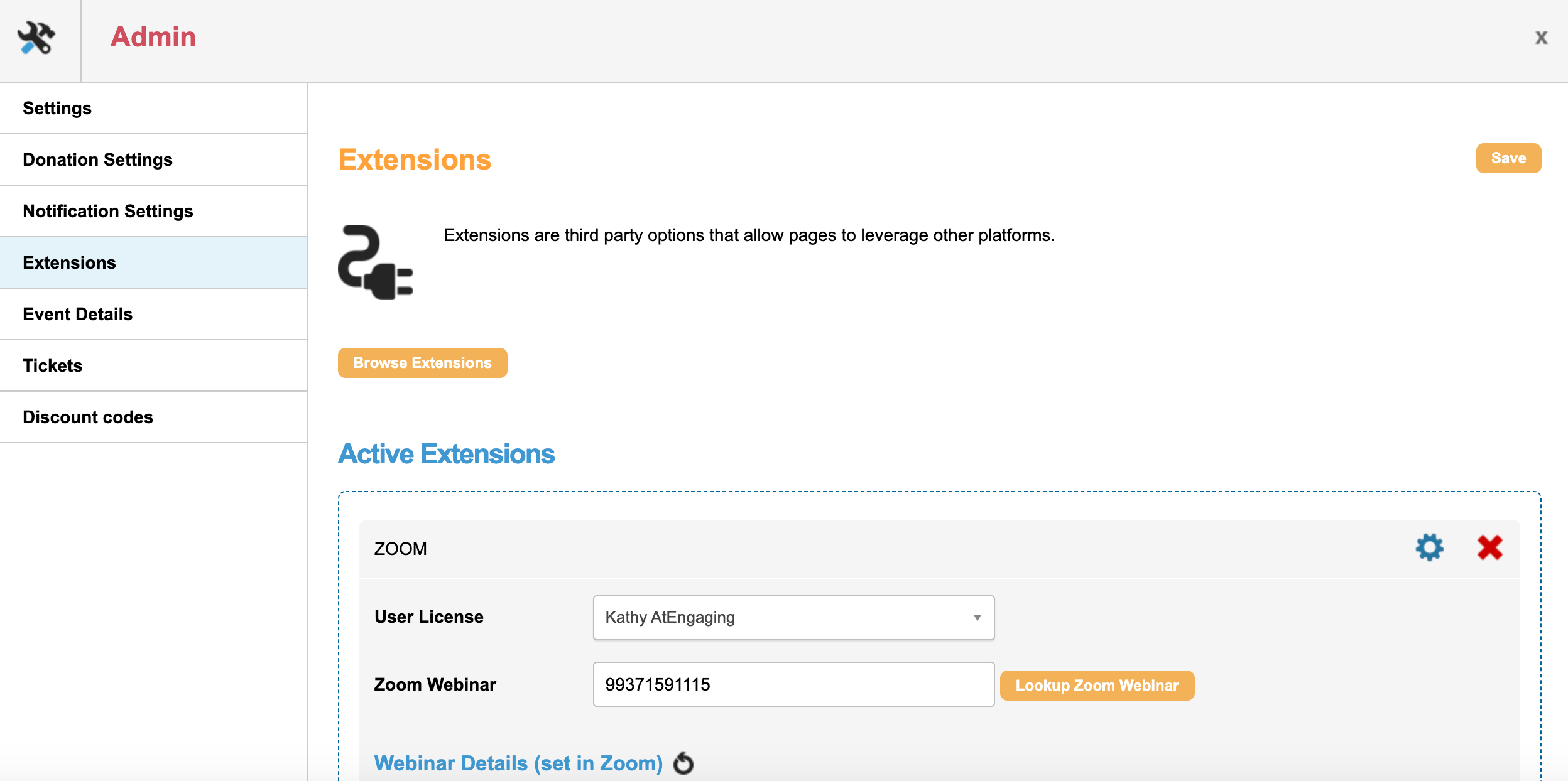
Task: Open ZOOM extension settings gear
Action: [x=1429, y=547]
